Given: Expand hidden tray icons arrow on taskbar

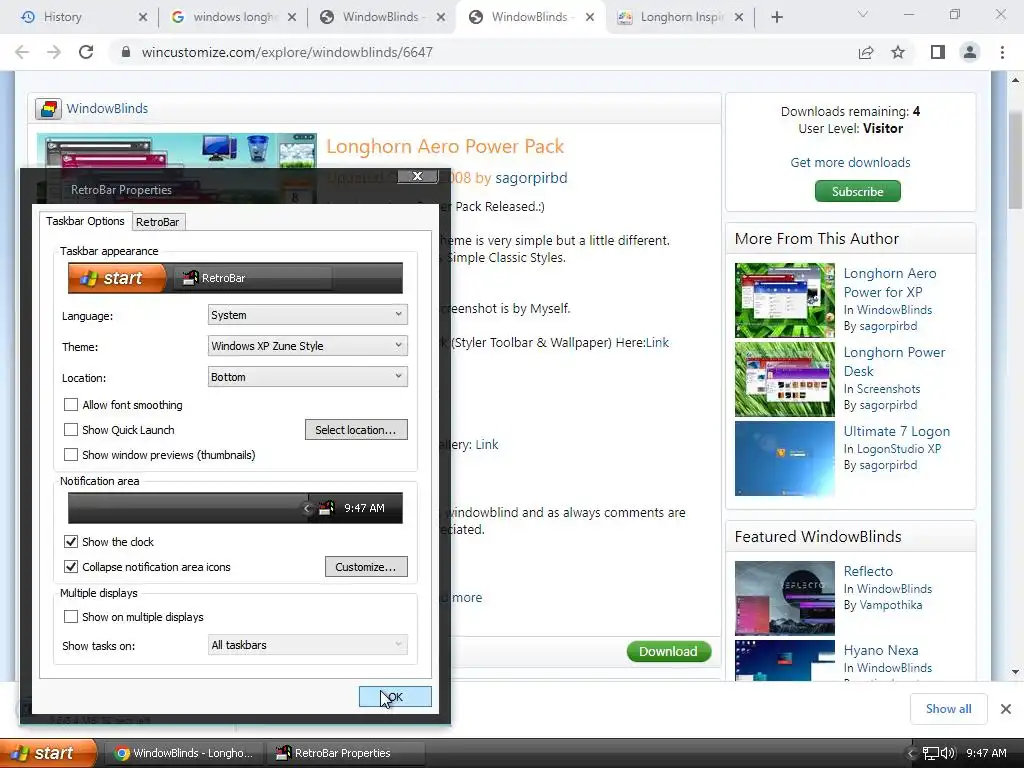Looking at the screenshot, I should (x=911, y=754).
